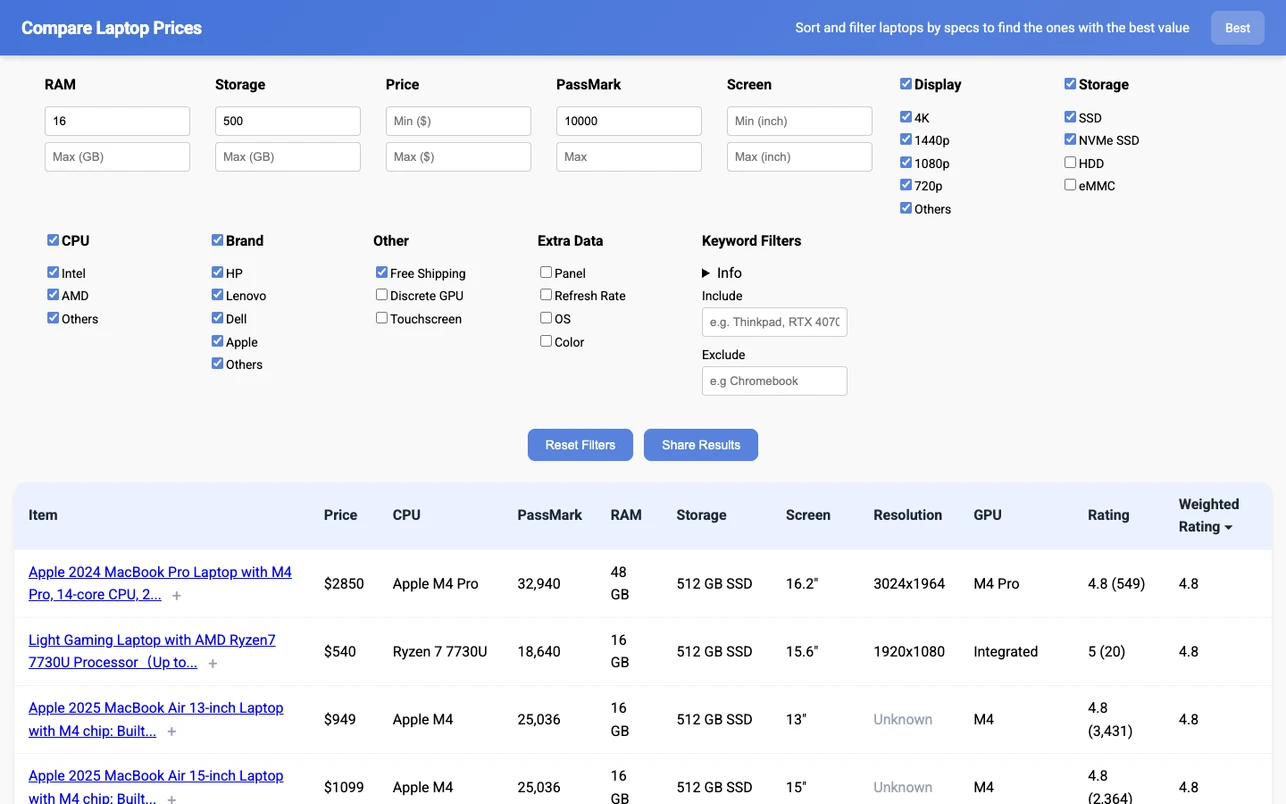Focus the RAM minimum input field
Image resolution: width=1286 pixels, height=804 pixels.
117,121
